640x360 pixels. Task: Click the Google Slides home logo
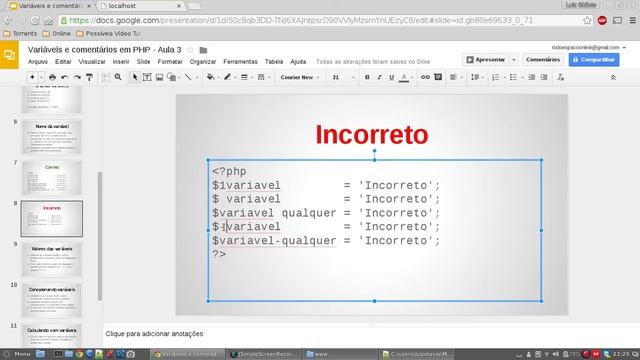(x=9, y=55)
